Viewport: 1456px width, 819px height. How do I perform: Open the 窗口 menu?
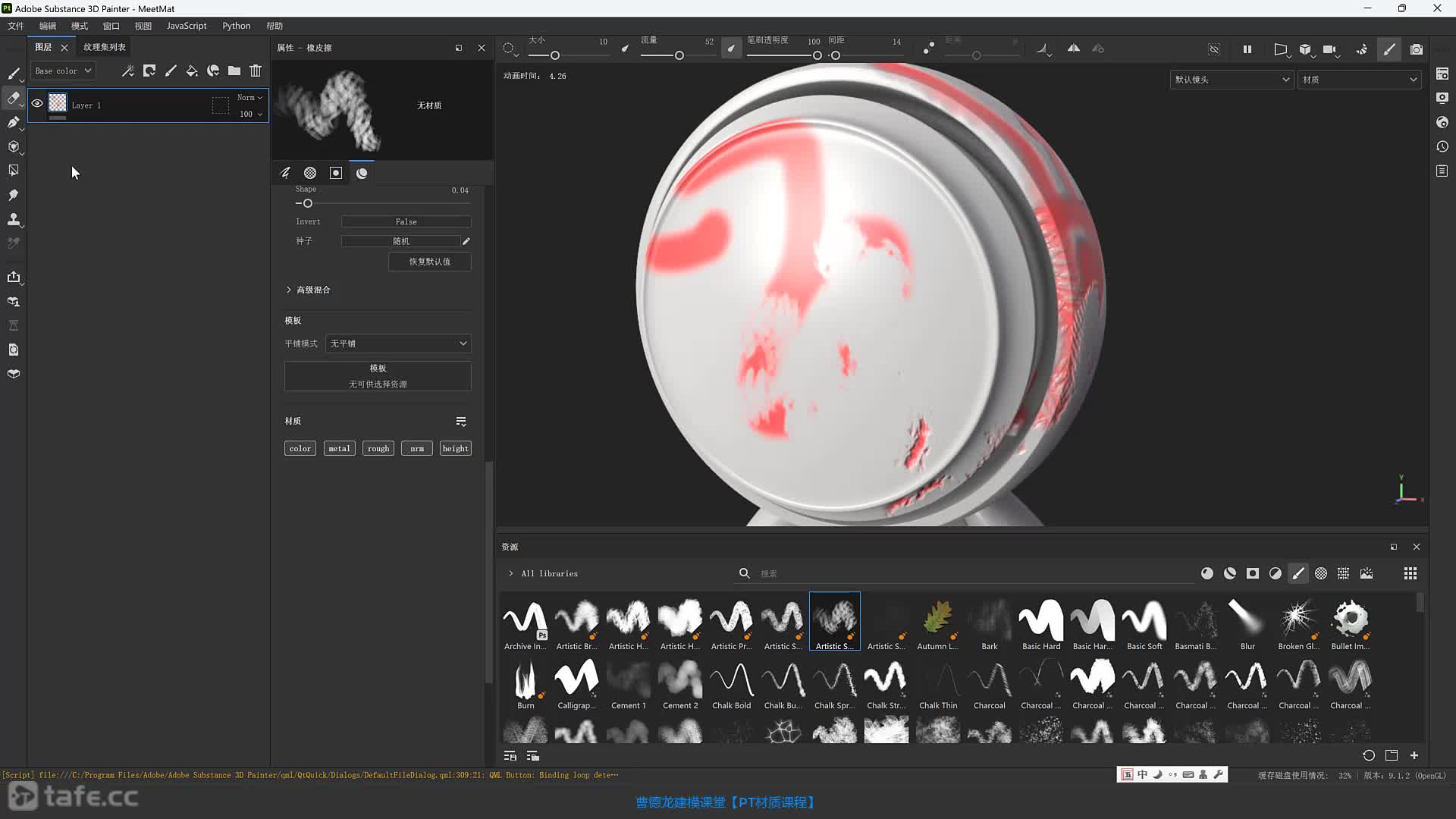[x=111, y=26]
